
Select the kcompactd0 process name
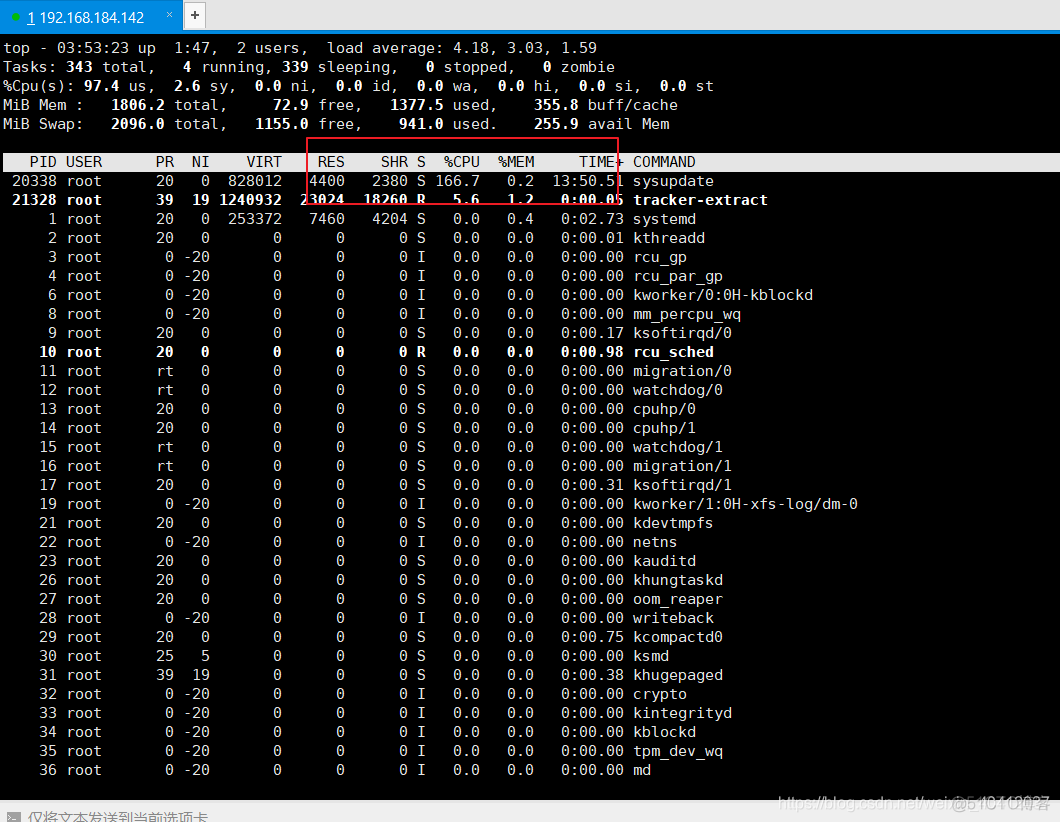[678, 636]
